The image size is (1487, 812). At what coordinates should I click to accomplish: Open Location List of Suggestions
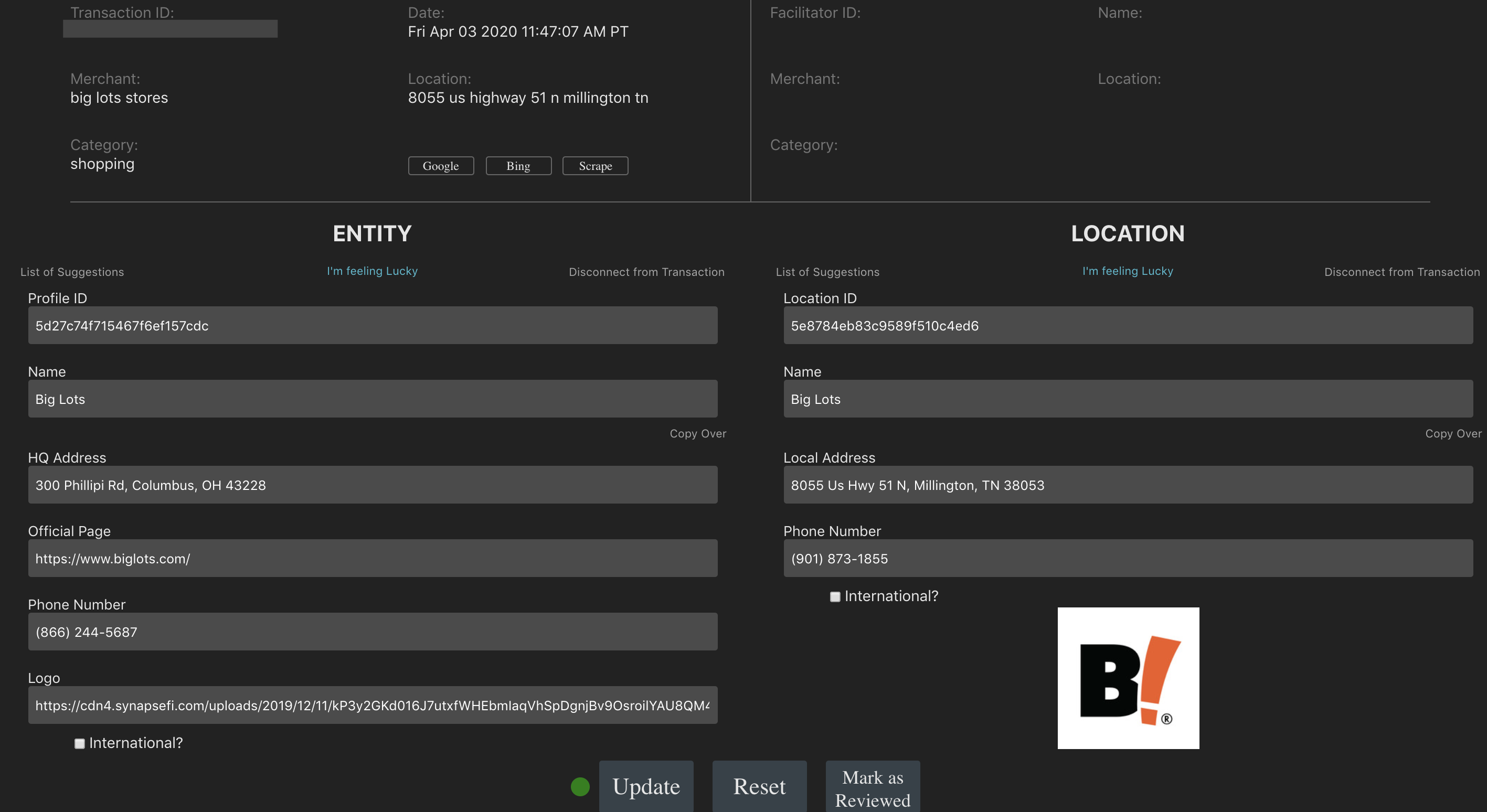[828, 272]
